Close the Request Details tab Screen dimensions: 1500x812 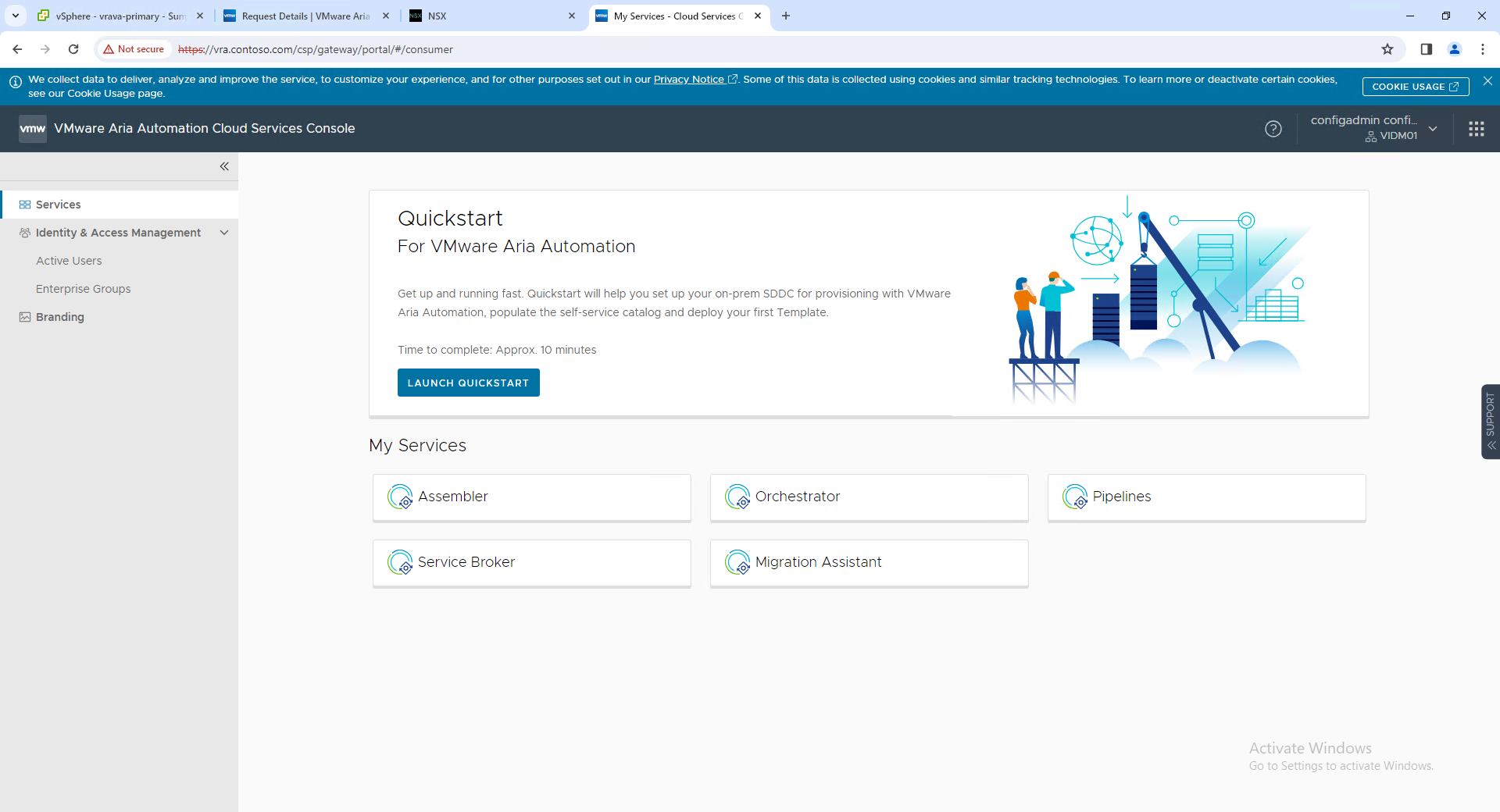coord(386,16)
